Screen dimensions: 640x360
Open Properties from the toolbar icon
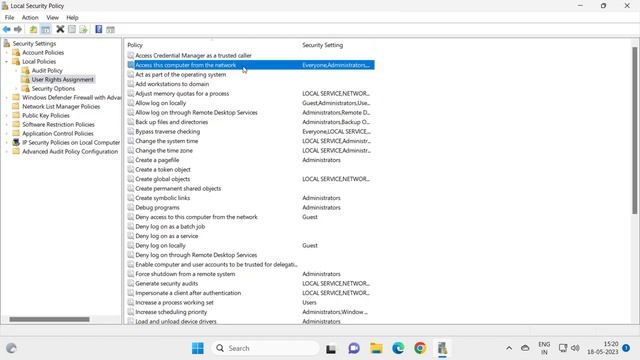[72, 29]
